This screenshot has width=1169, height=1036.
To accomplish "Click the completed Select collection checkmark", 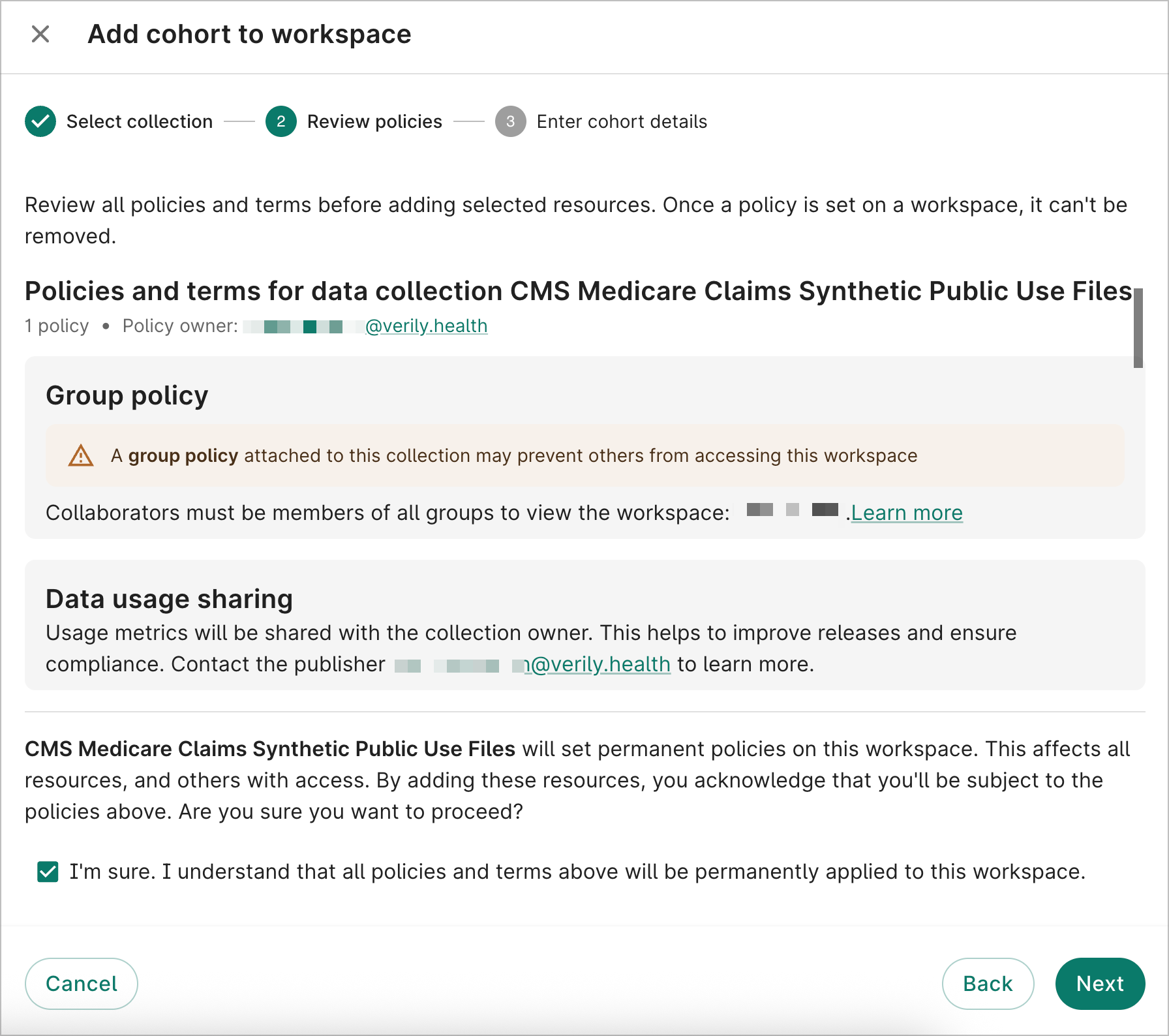I will point(40,121).
